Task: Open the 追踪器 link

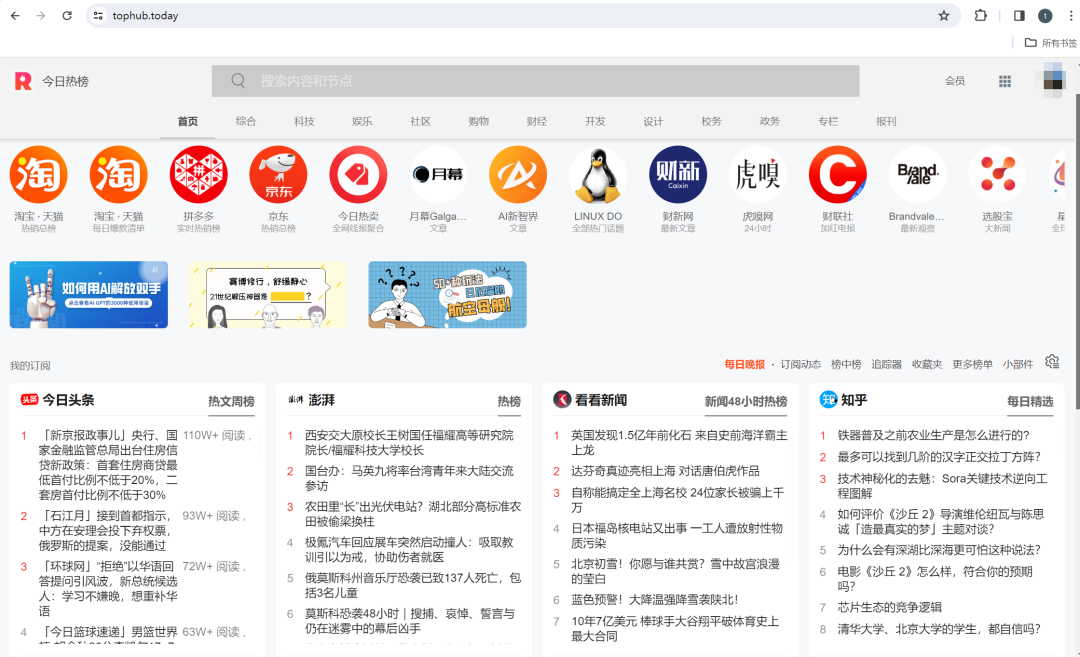Action: 886,364
